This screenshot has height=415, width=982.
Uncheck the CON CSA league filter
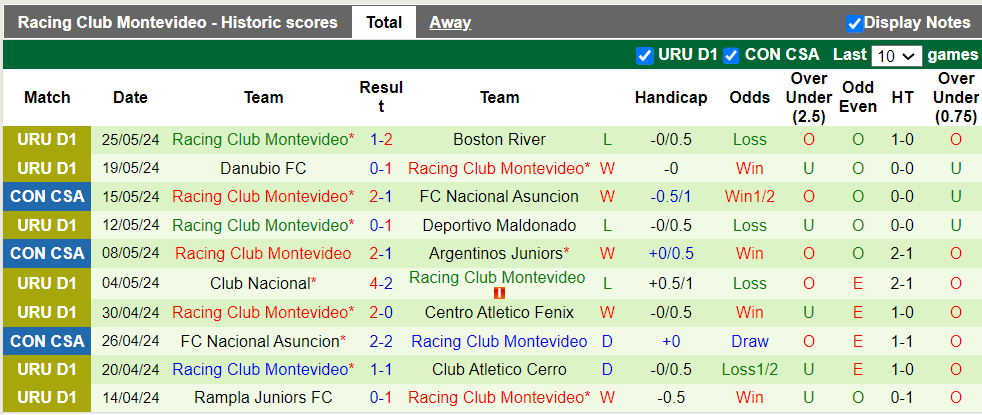click(731, 55)
